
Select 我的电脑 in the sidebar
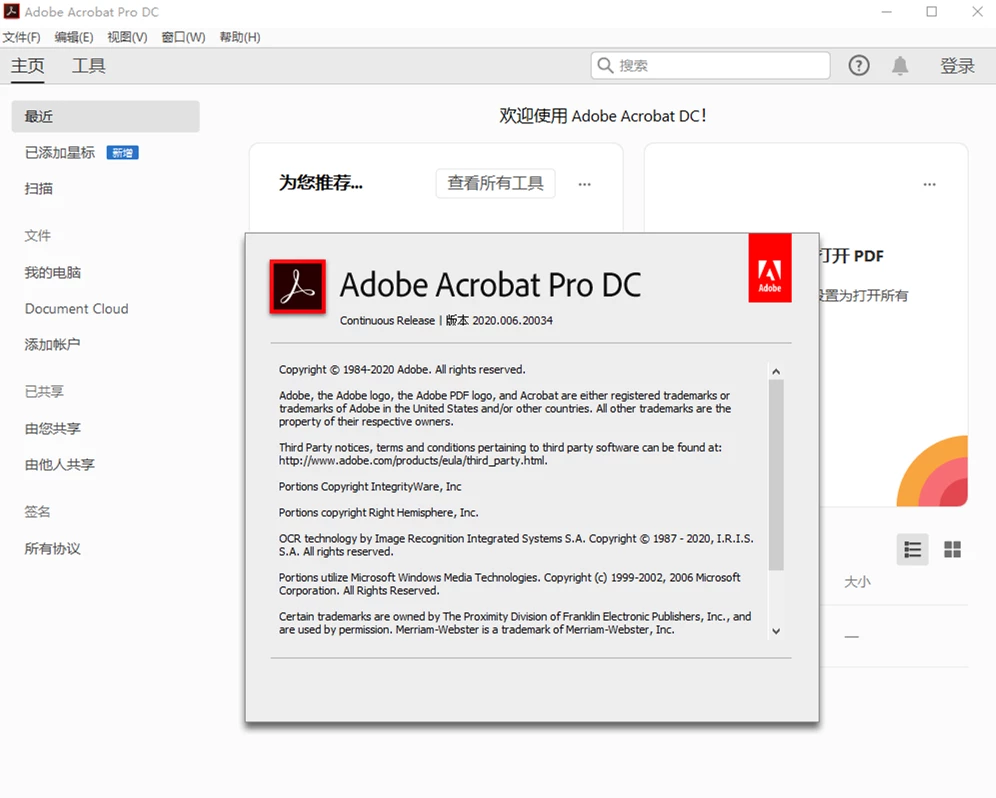53,273
